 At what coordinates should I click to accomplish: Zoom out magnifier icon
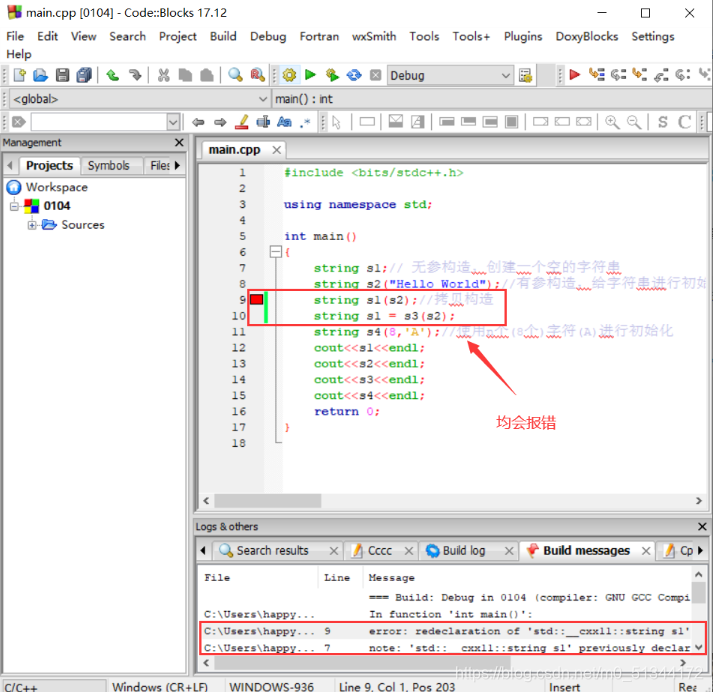coord(634,122)
